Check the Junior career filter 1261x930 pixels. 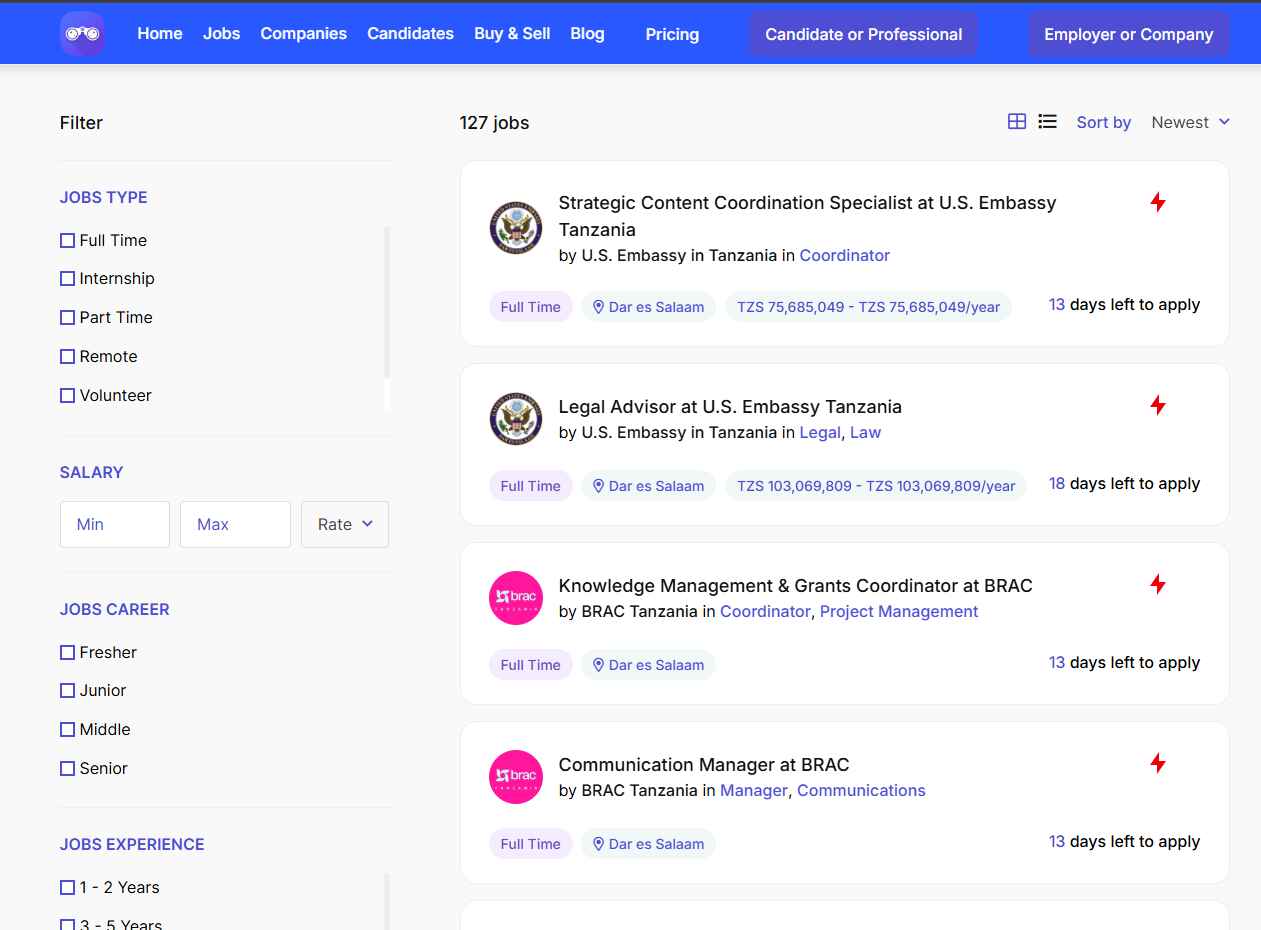tap(67, 690)
